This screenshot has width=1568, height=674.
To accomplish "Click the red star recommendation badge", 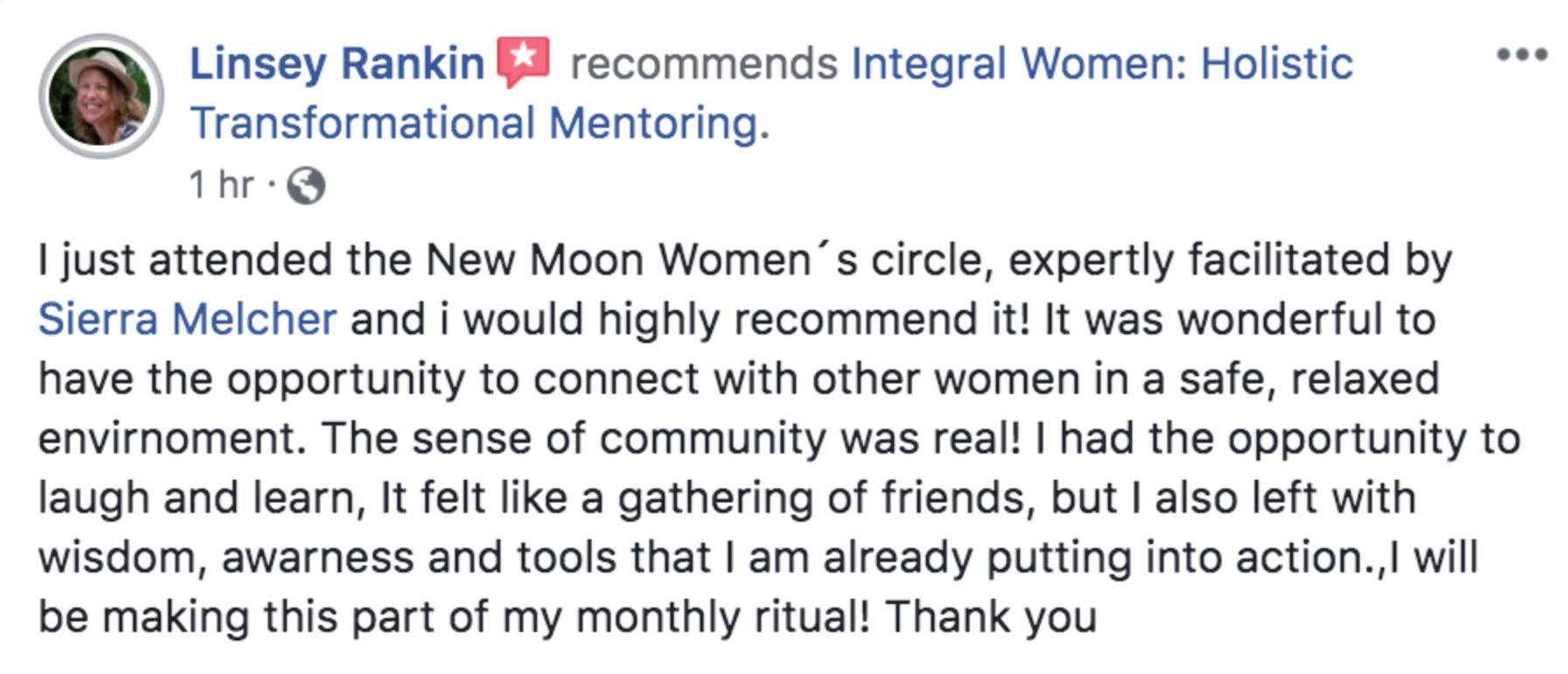I will click(523, 61).
